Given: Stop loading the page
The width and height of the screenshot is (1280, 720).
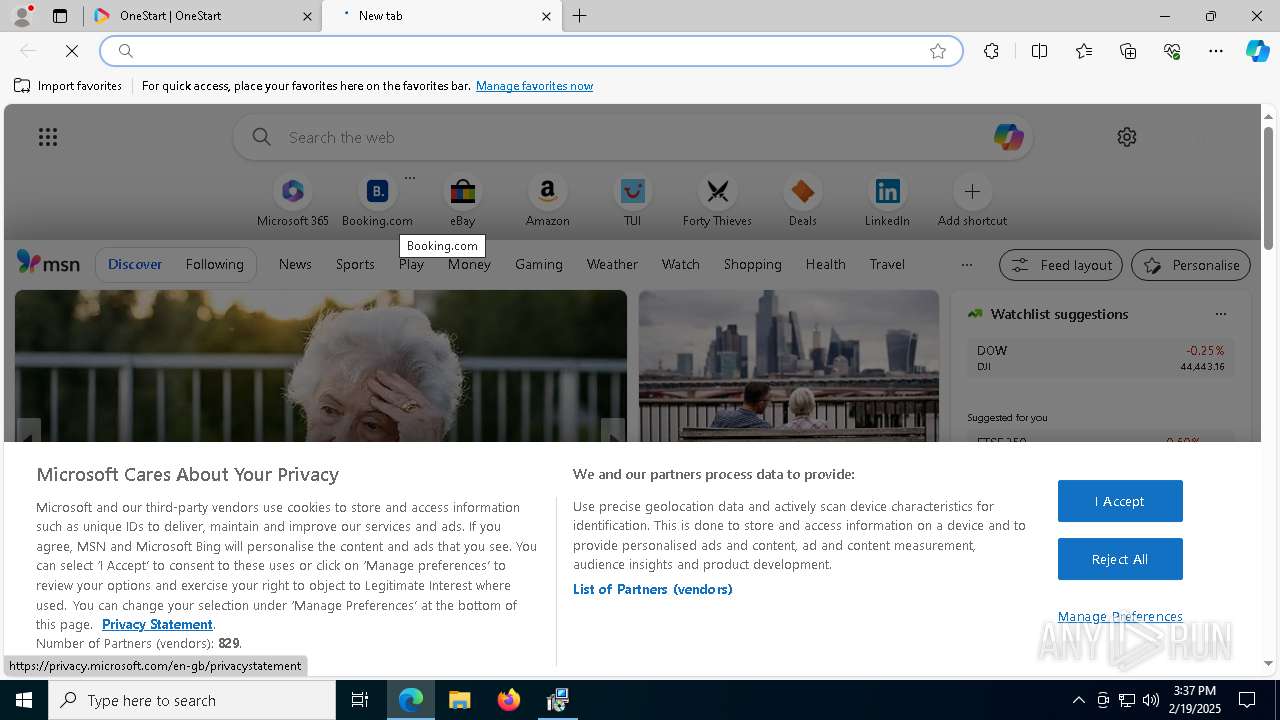Looking at the screenshot, I should coord(72,51).
